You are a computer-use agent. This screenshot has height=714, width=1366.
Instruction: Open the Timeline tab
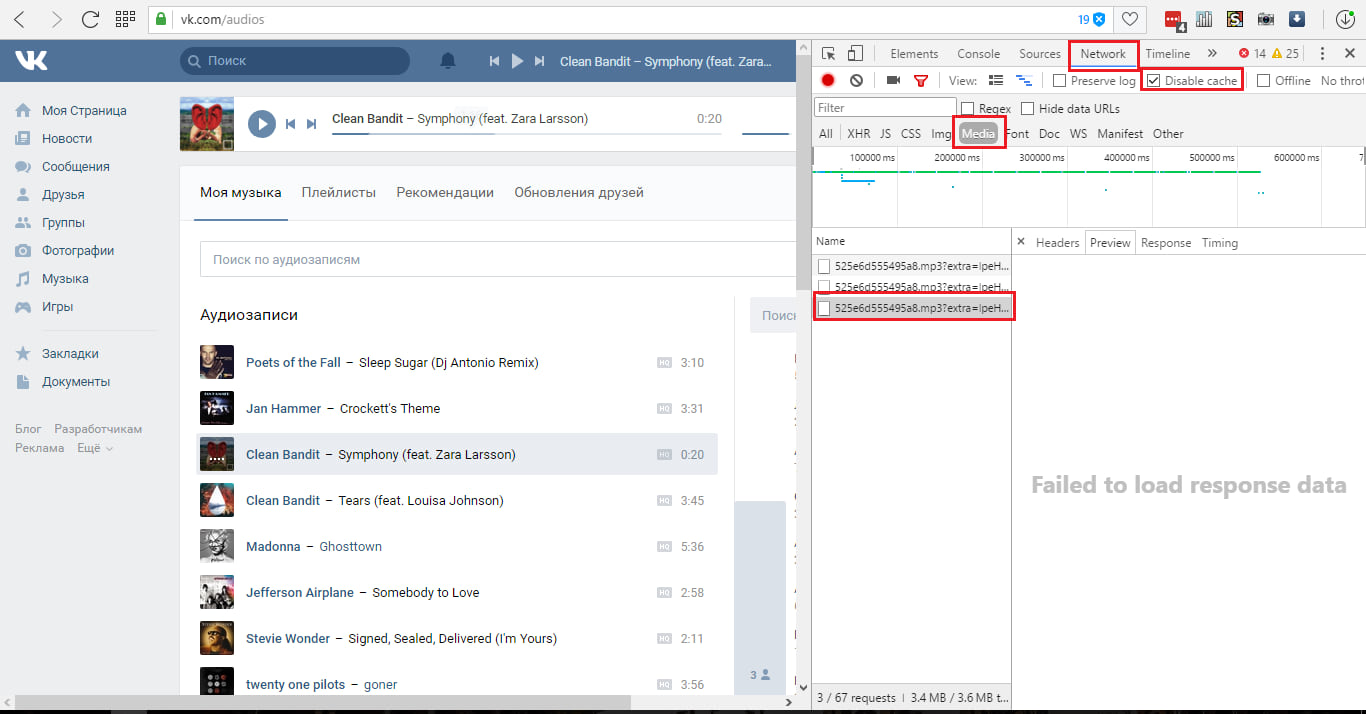click(1168, 54)
